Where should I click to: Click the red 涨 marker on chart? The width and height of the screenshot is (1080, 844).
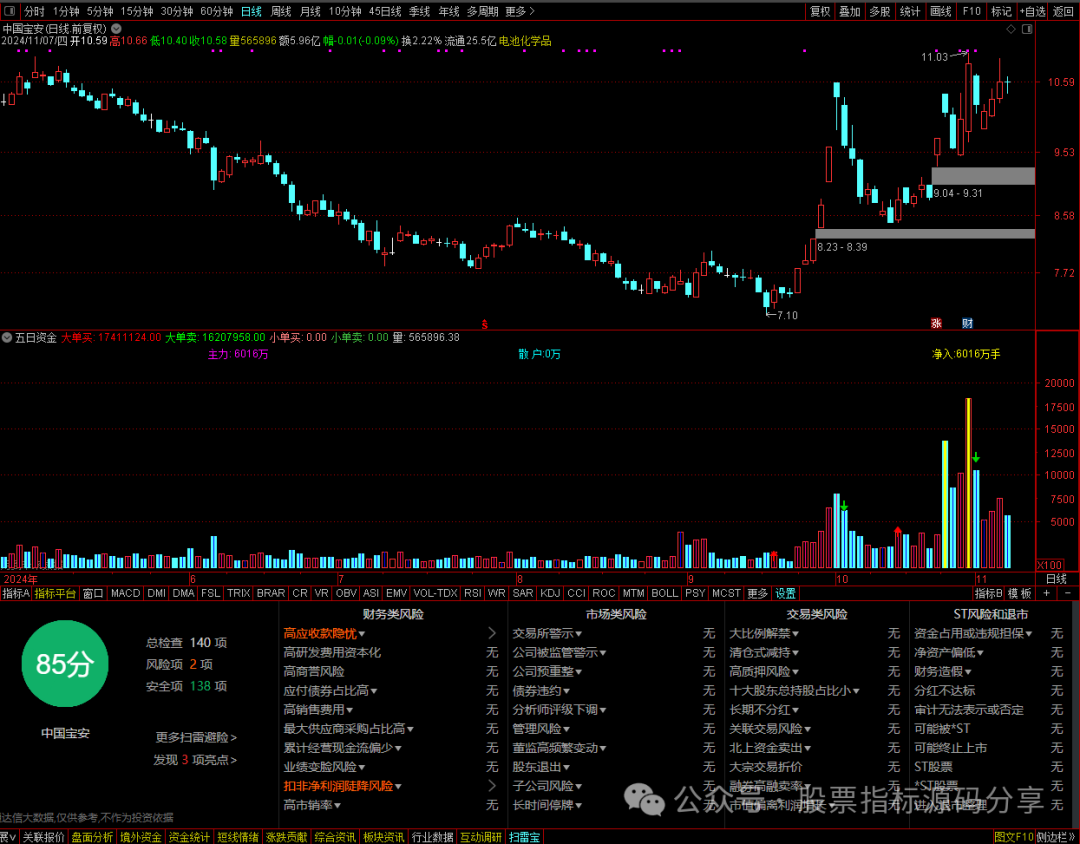point(937,323)
